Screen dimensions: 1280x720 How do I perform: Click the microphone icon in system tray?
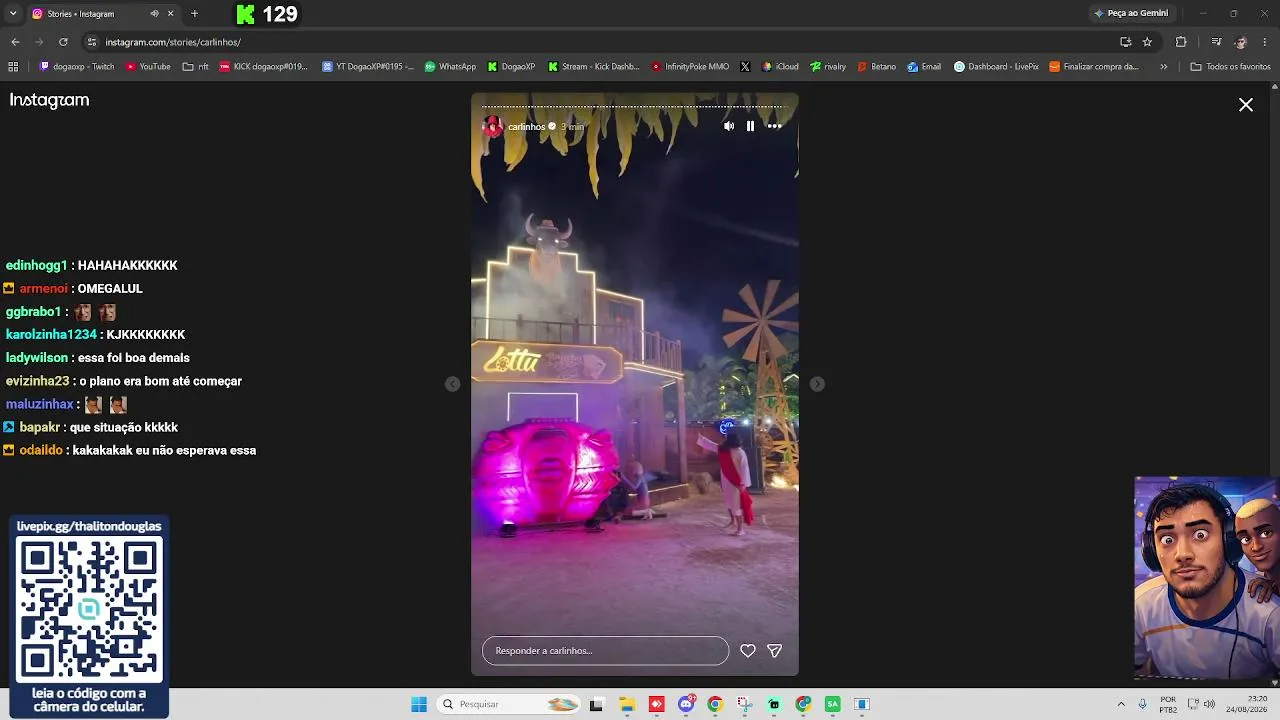coord(1142,704)
